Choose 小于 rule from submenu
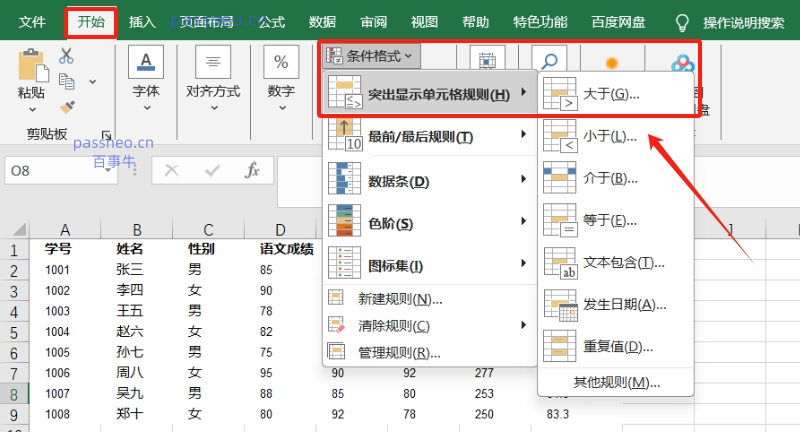Image resolution: width=800 pixels, height=432 pixels. pos(610,136)
